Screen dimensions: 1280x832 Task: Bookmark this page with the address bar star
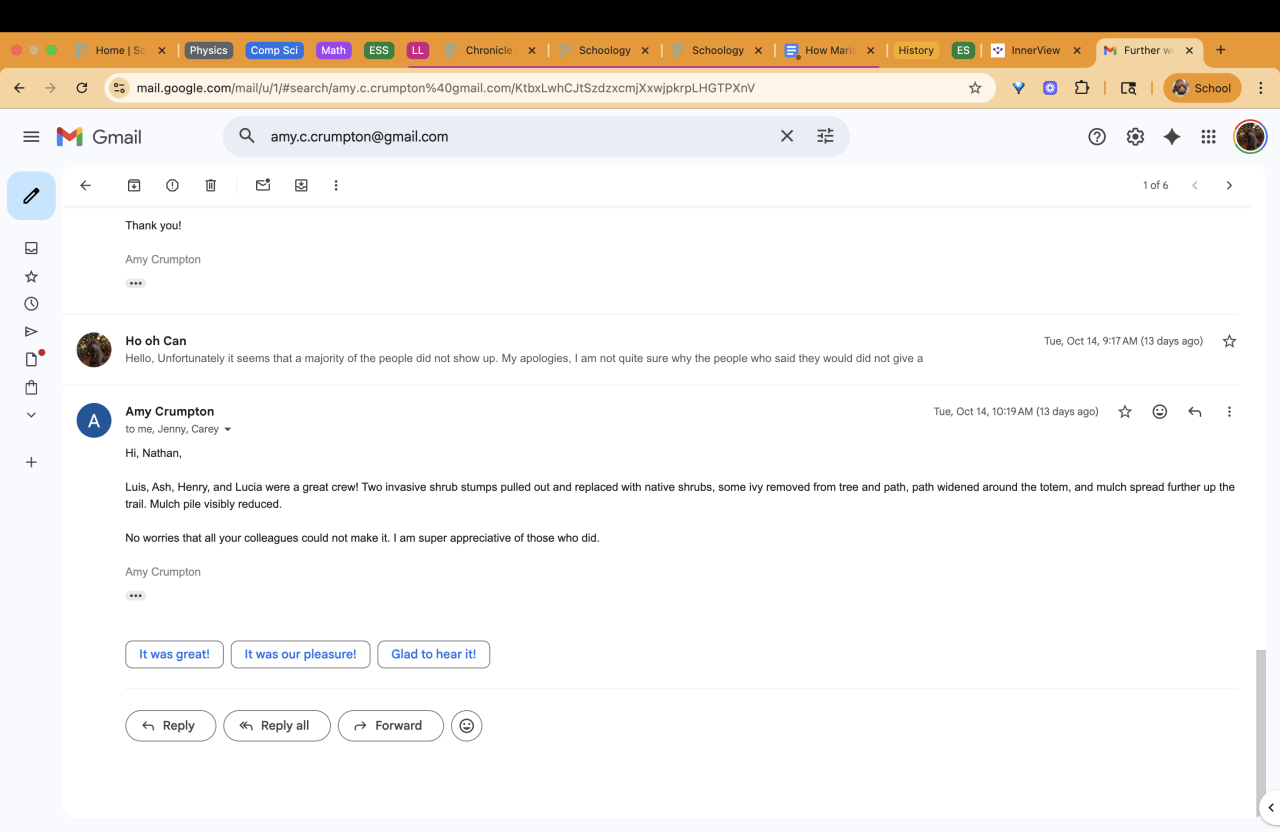point(975,88)
